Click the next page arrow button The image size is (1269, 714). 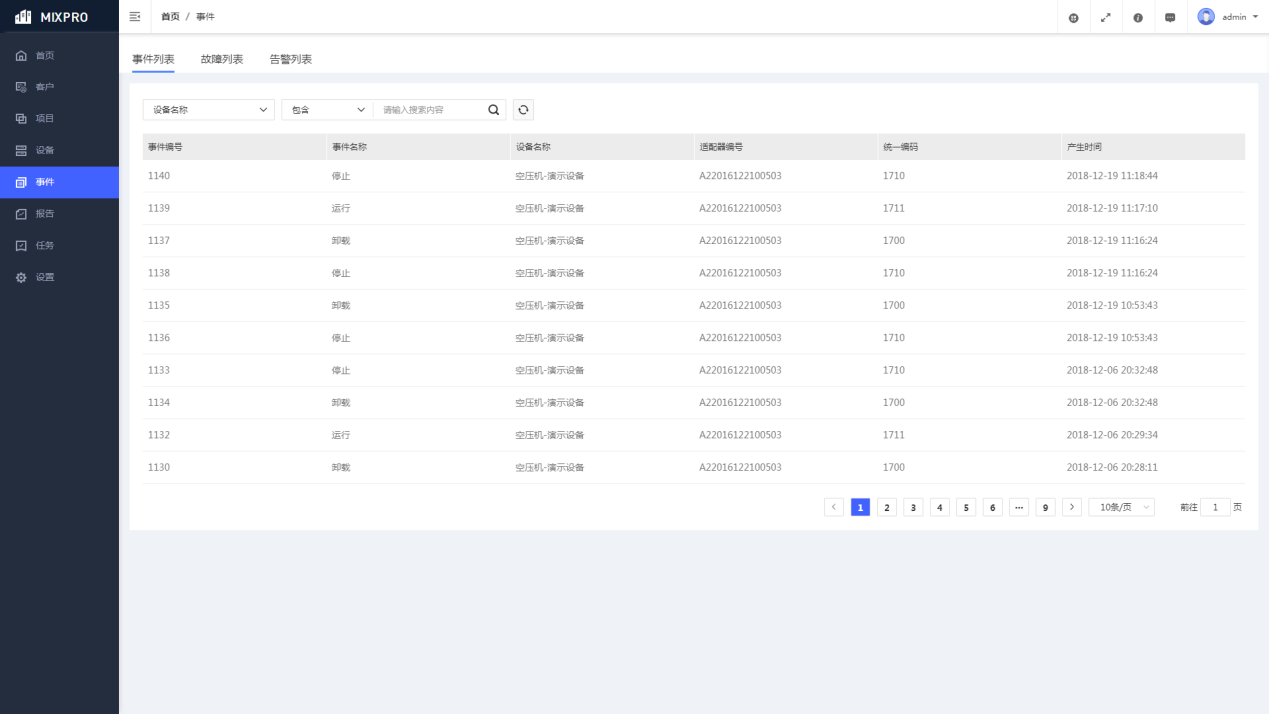[1071, 507]
